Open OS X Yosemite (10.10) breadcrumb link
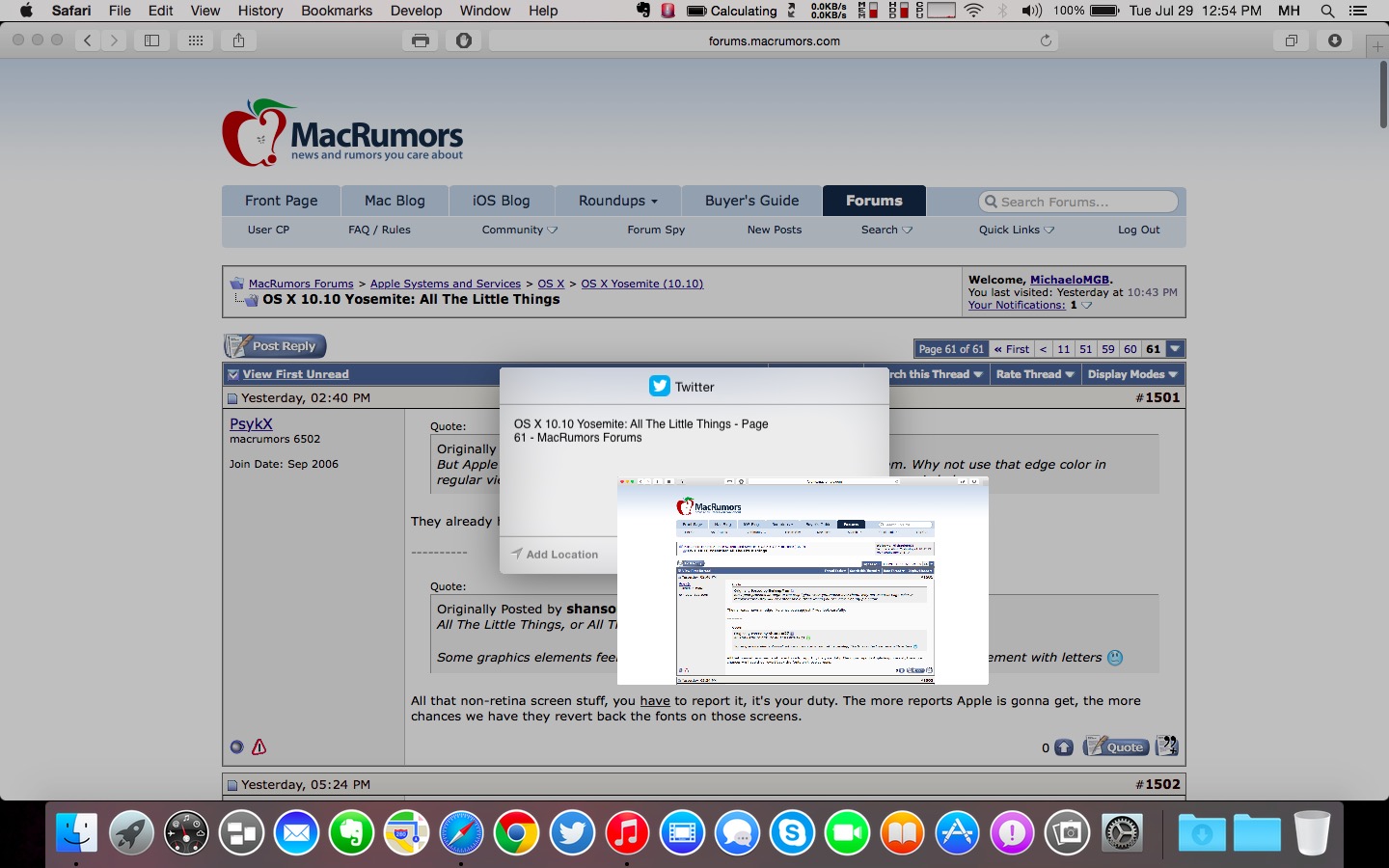Image resolution: width=1389 pixels, height=868 pixels. tap(641, 284)
